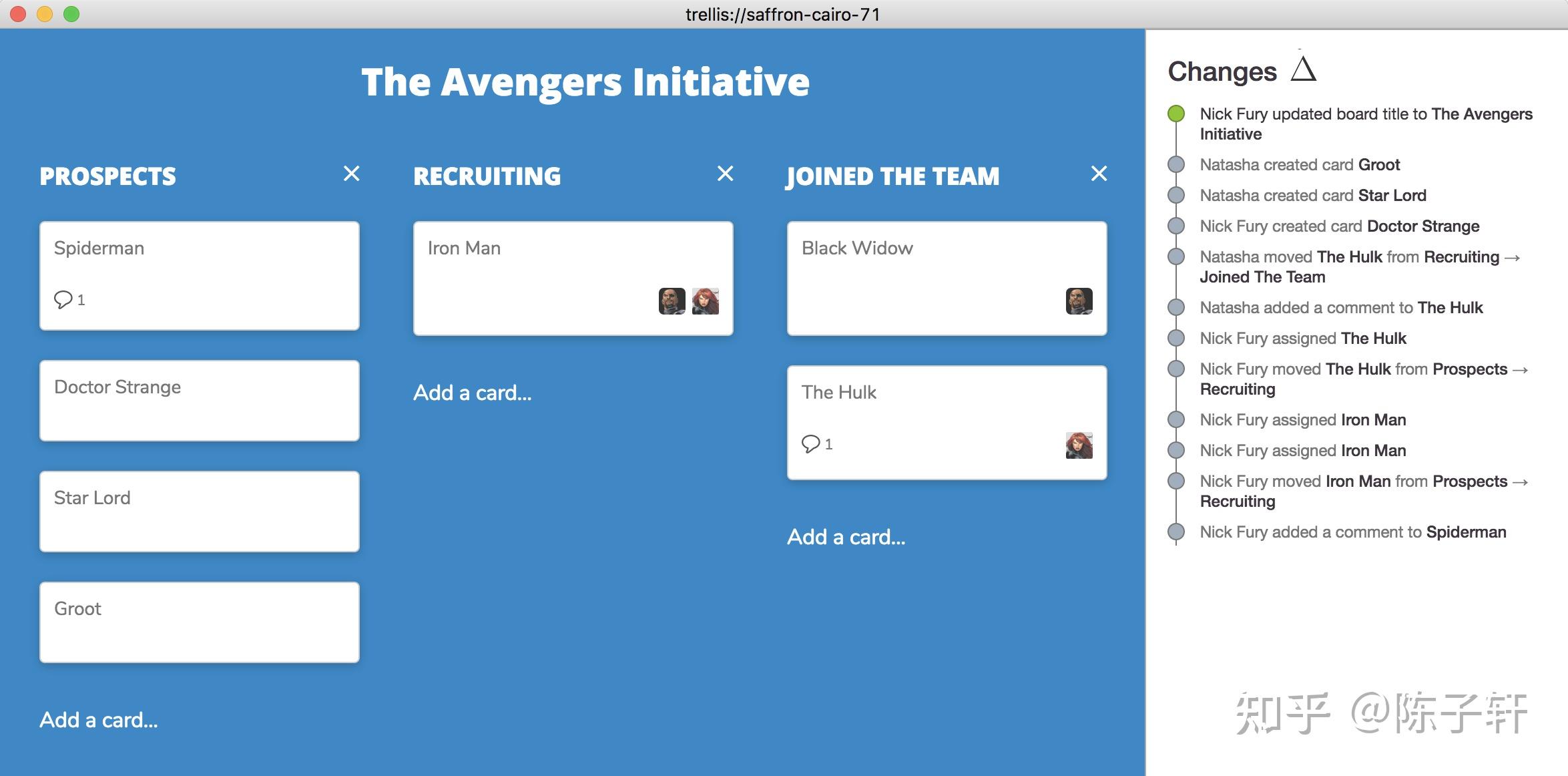
Task: Click the comment bubble icon on Spiderman card
Action: coord(63,300)
